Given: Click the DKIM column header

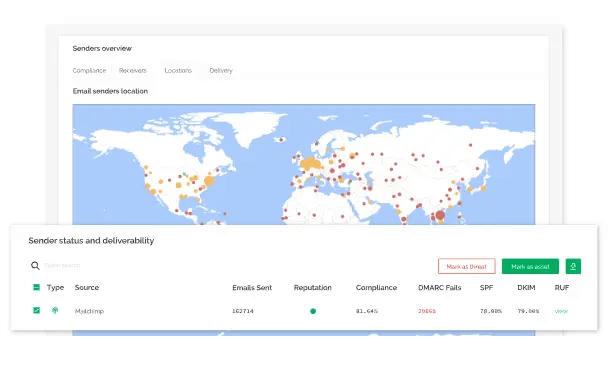Looking at the screenshot, I should [x=526, y=288].
